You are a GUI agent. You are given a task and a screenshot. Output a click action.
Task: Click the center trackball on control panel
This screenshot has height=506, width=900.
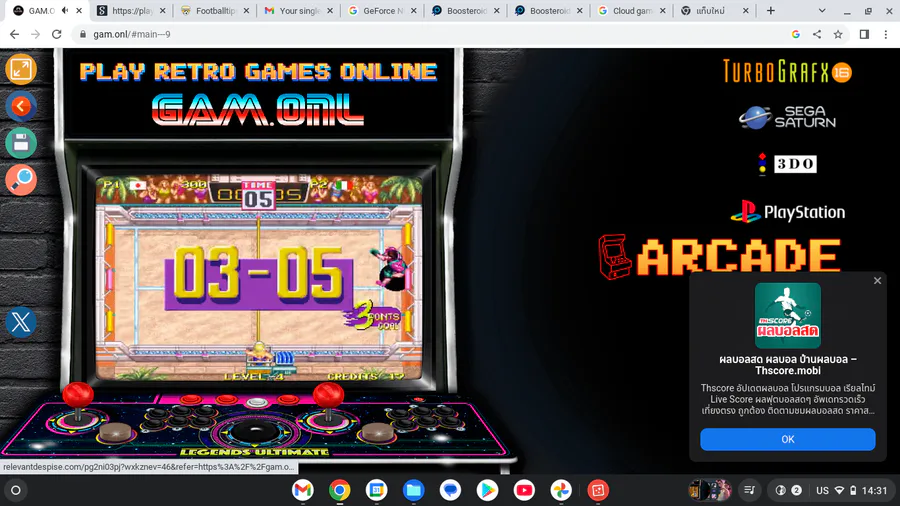pyautogui.click(x=255, y=431)
